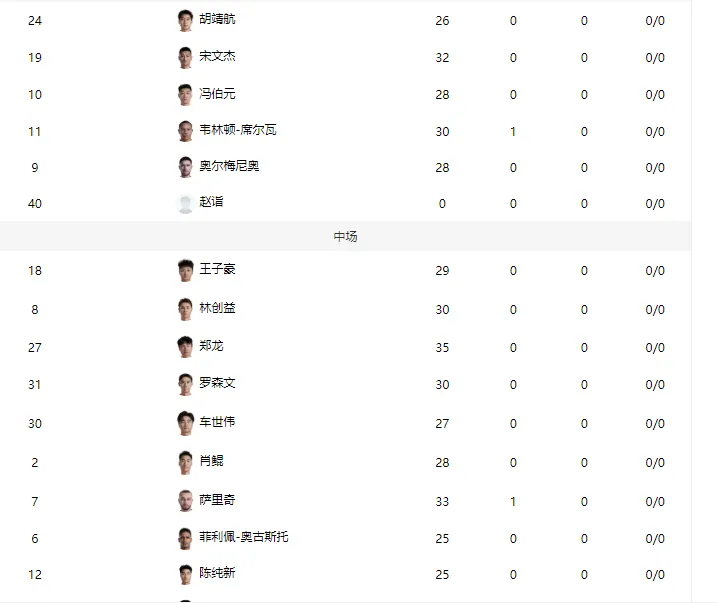
Task: Select the 中场 section header
Action: click(x=346, y=236)
